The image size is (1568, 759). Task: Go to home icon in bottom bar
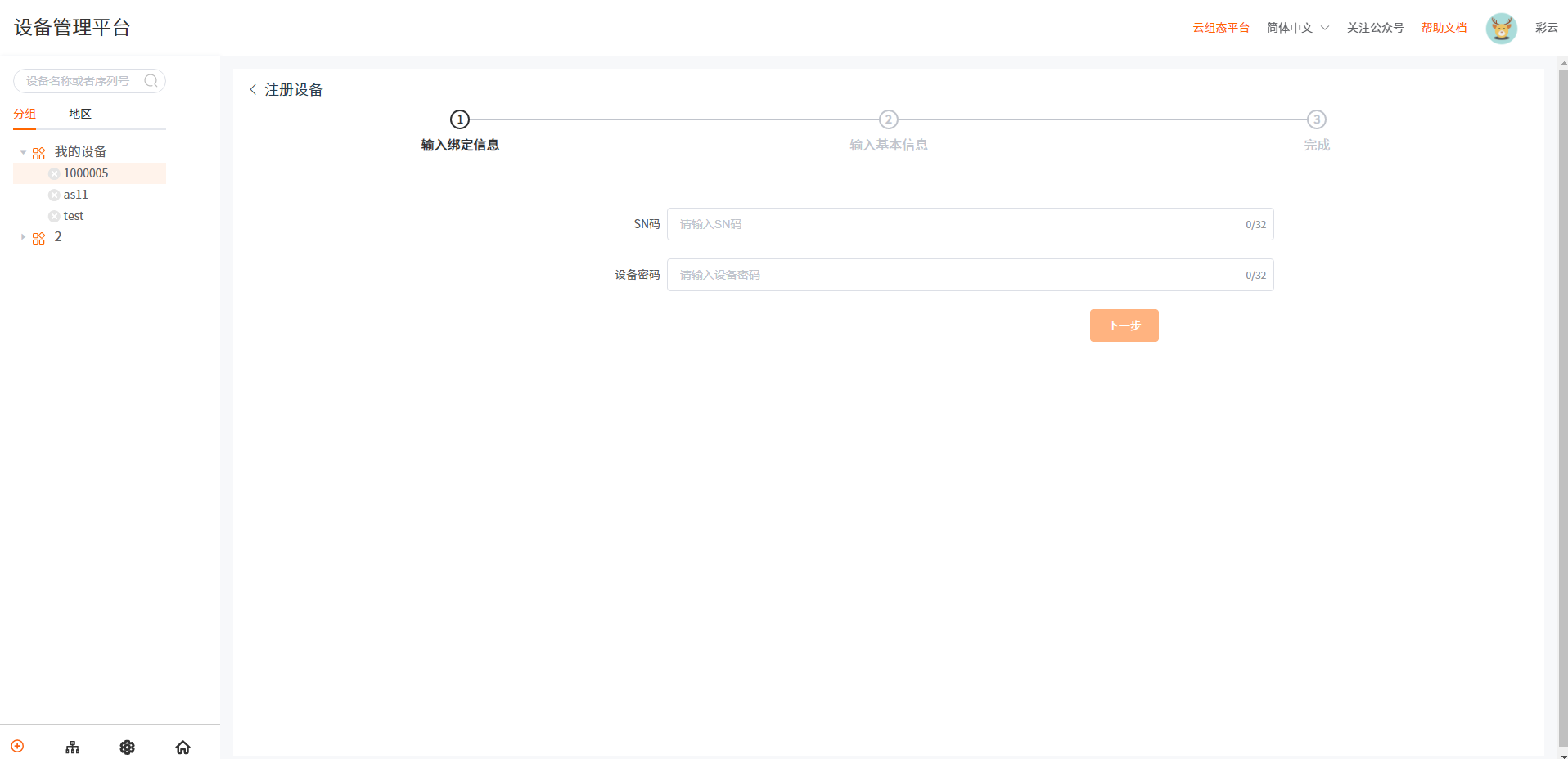click(x=182, y=747)
